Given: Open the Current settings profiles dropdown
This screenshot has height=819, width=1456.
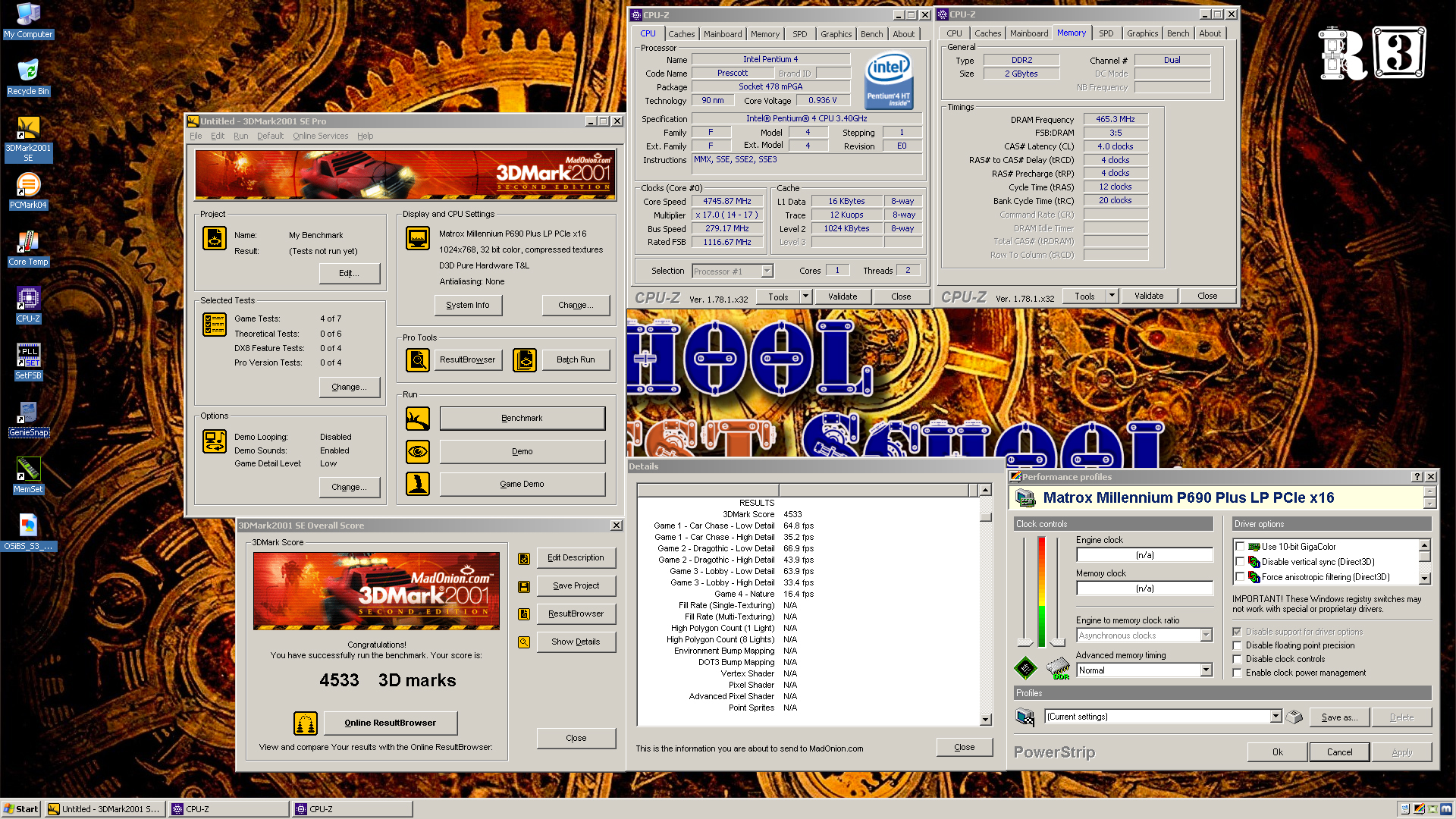Looking at the screenshot, I should tap(1276, 717).
